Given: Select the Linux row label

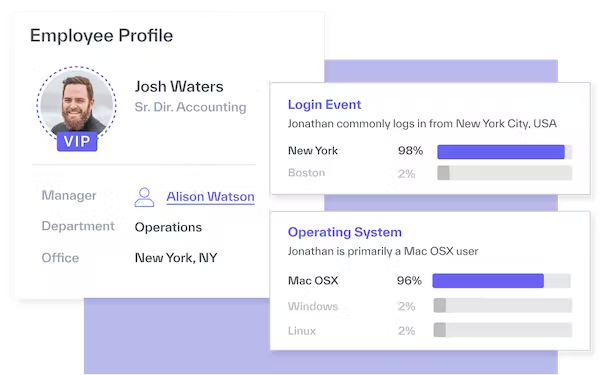Looking at the screenshot, I should [x=302, y=331].
